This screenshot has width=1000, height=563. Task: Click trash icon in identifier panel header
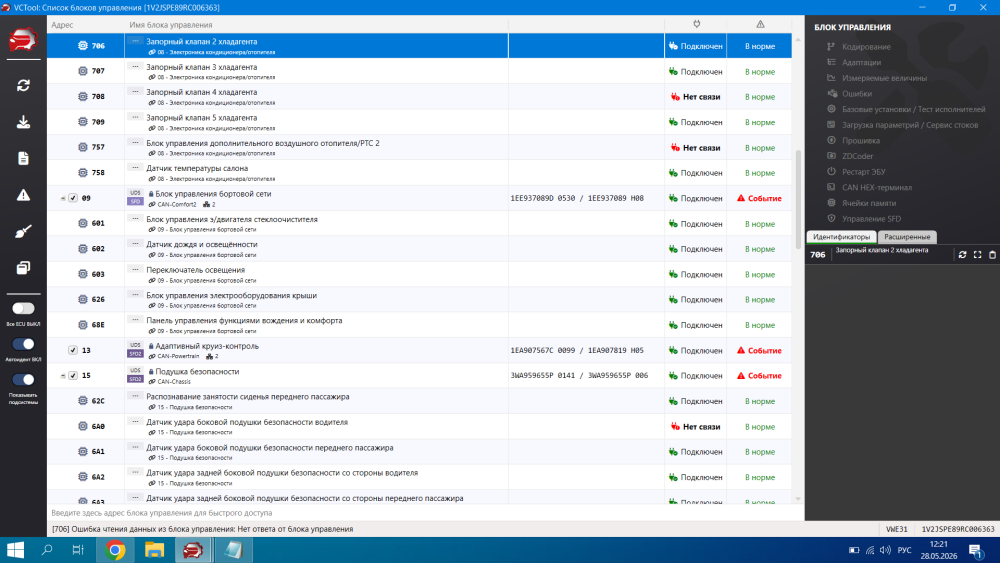click(x=992, y=254)
